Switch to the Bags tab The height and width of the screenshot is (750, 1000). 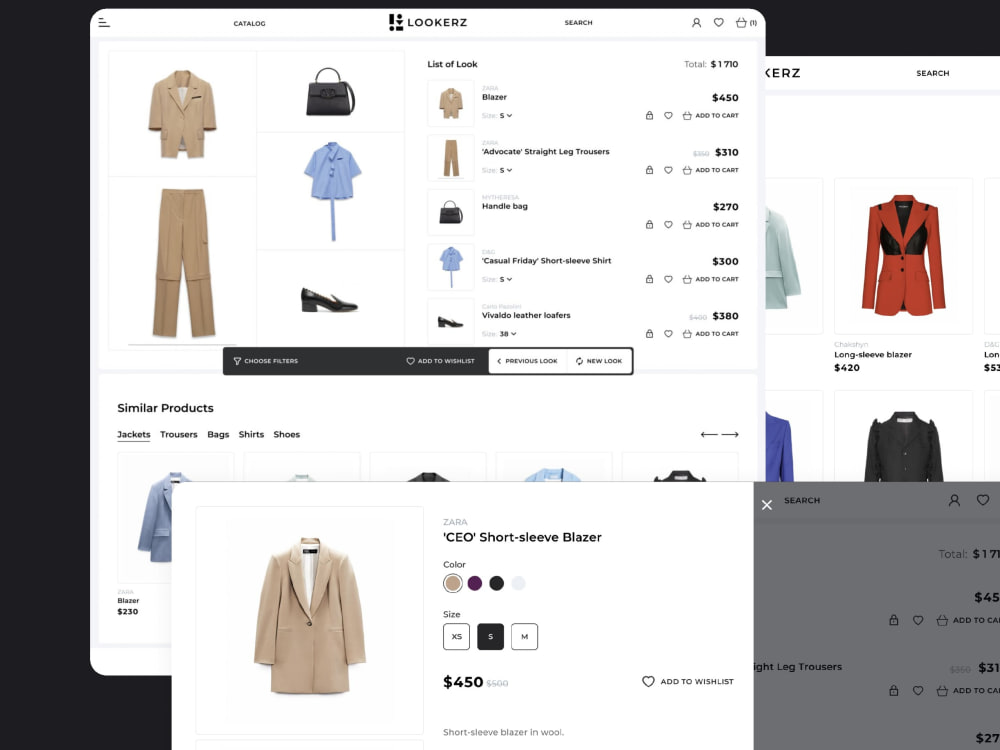click(x=218, y=434)
